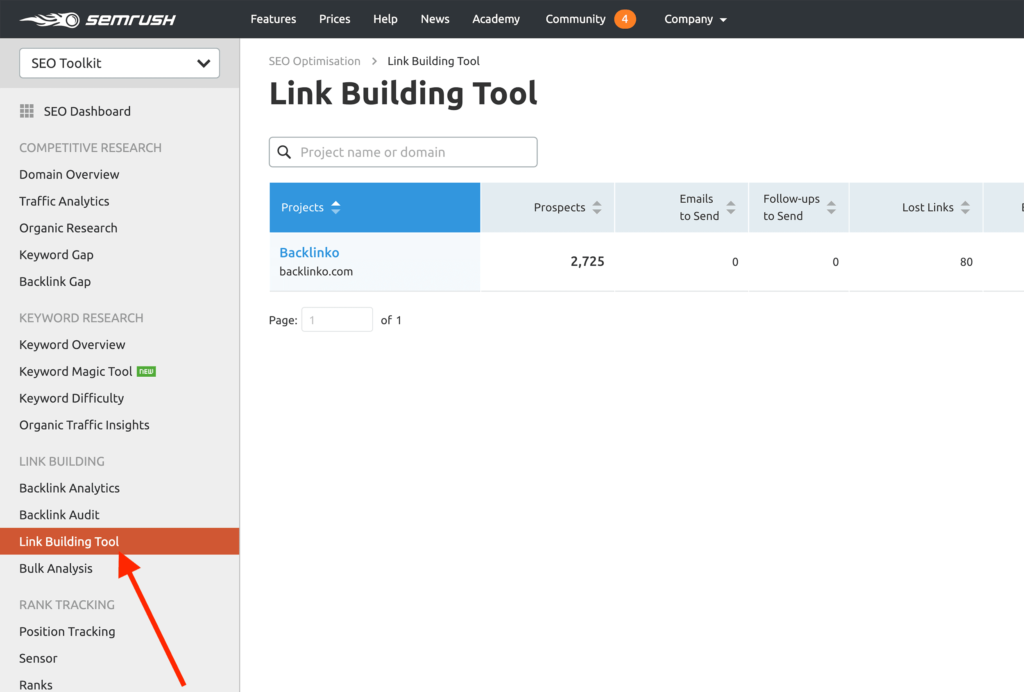Open the Backlinko project
Image resolution: width=1024 pixels, height=692 pixels.
click(x=309, y=252)
